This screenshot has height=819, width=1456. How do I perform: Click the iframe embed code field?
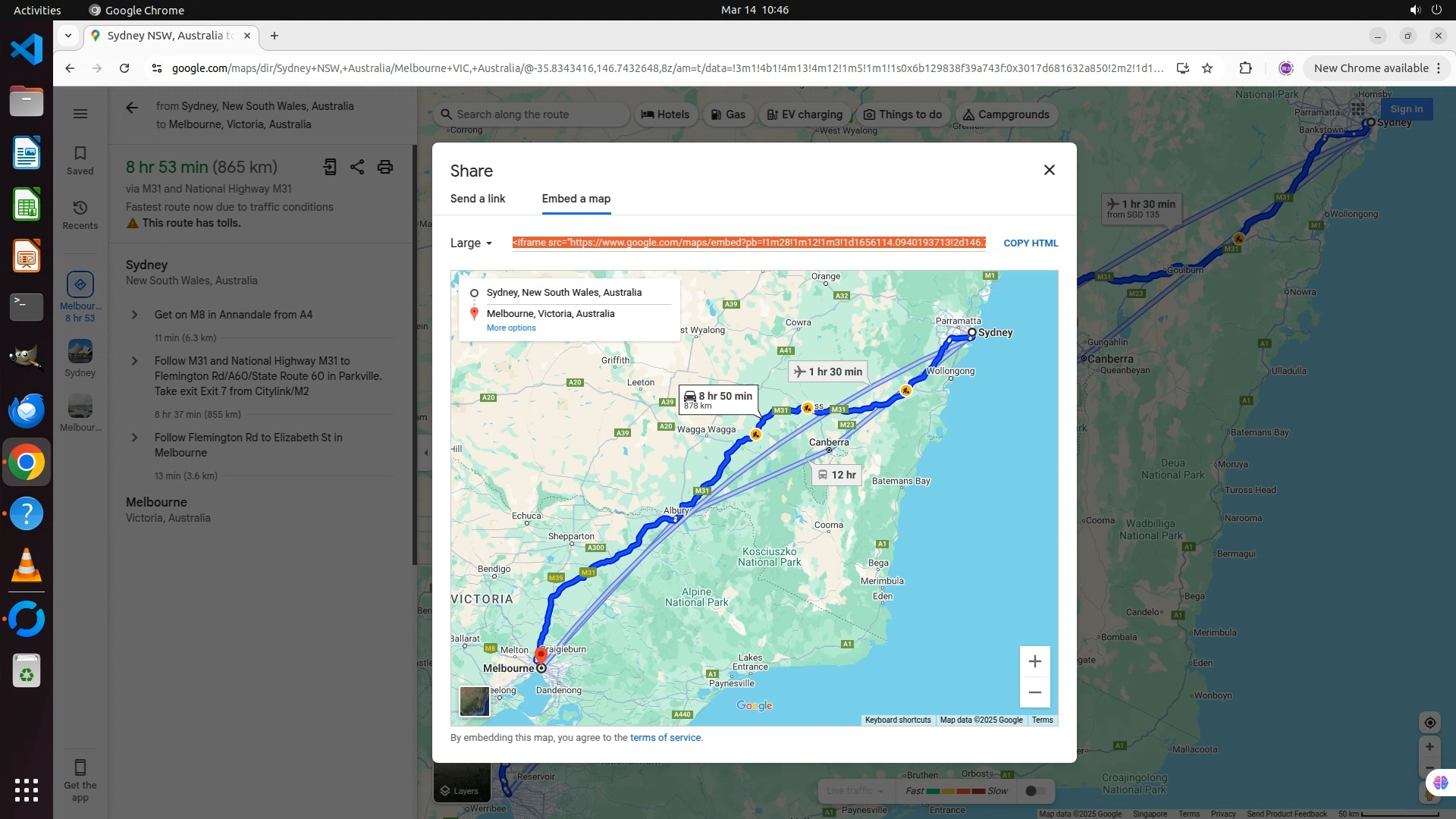pyautogui.click(x=748, y=243)
